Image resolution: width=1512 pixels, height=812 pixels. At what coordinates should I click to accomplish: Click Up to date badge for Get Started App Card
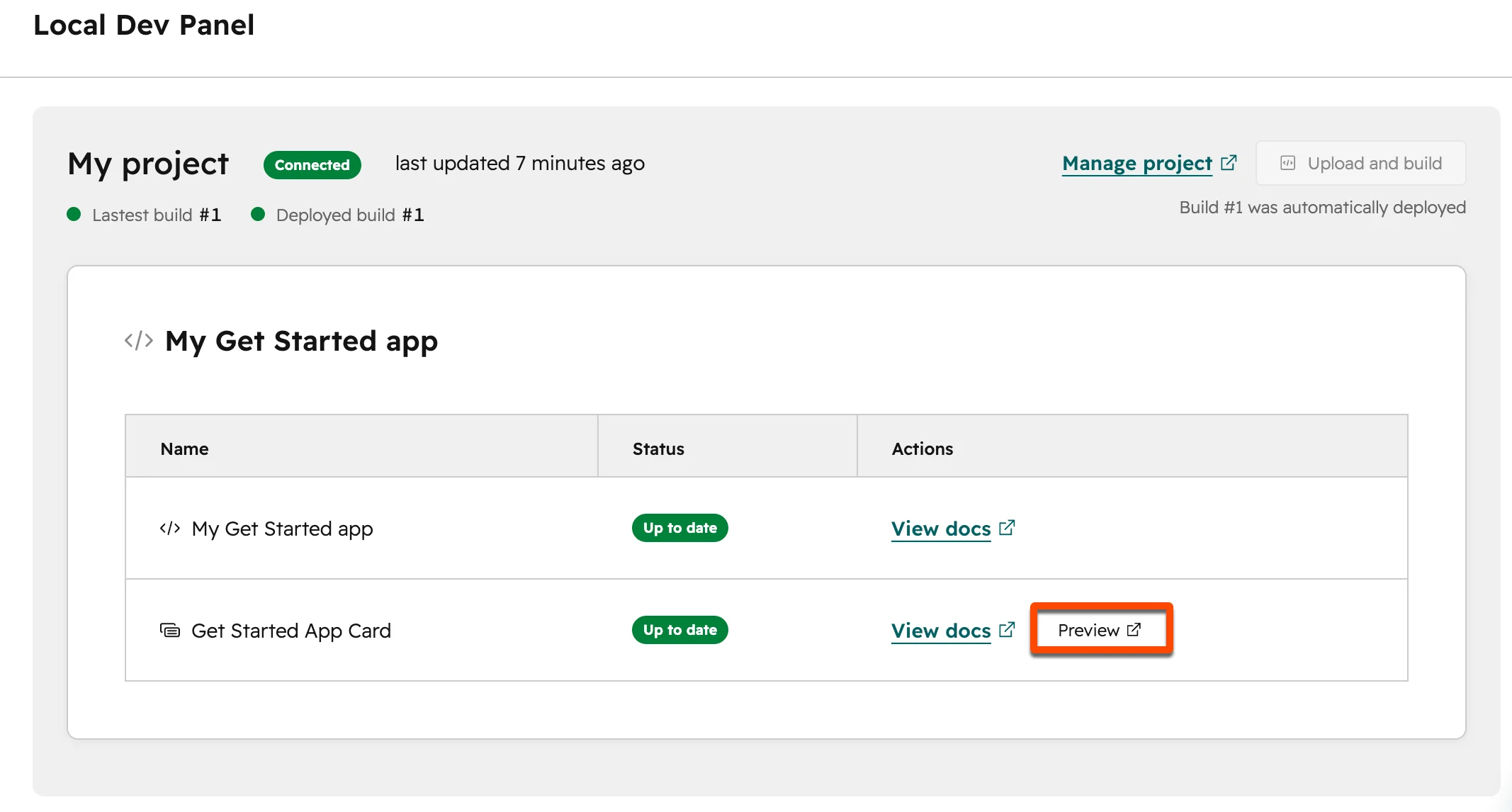tap(680, 630)
